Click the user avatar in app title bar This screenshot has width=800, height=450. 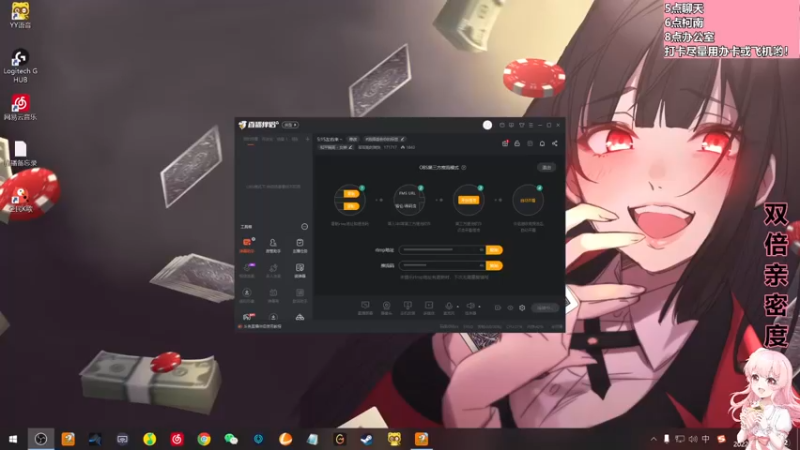pos(487,125)
